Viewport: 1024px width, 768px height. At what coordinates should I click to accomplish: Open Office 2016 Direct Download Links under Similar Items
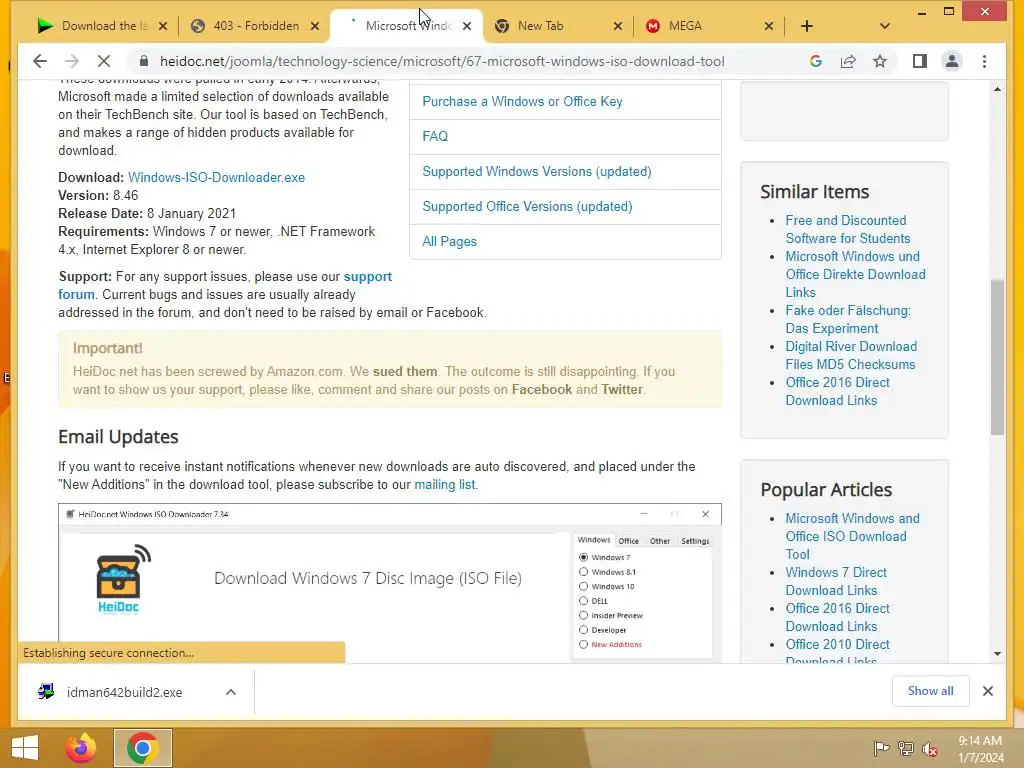tap(837, 391)
